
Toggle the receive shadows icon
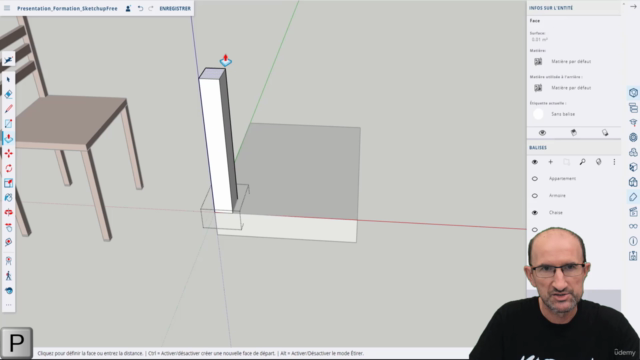[605, 133]
